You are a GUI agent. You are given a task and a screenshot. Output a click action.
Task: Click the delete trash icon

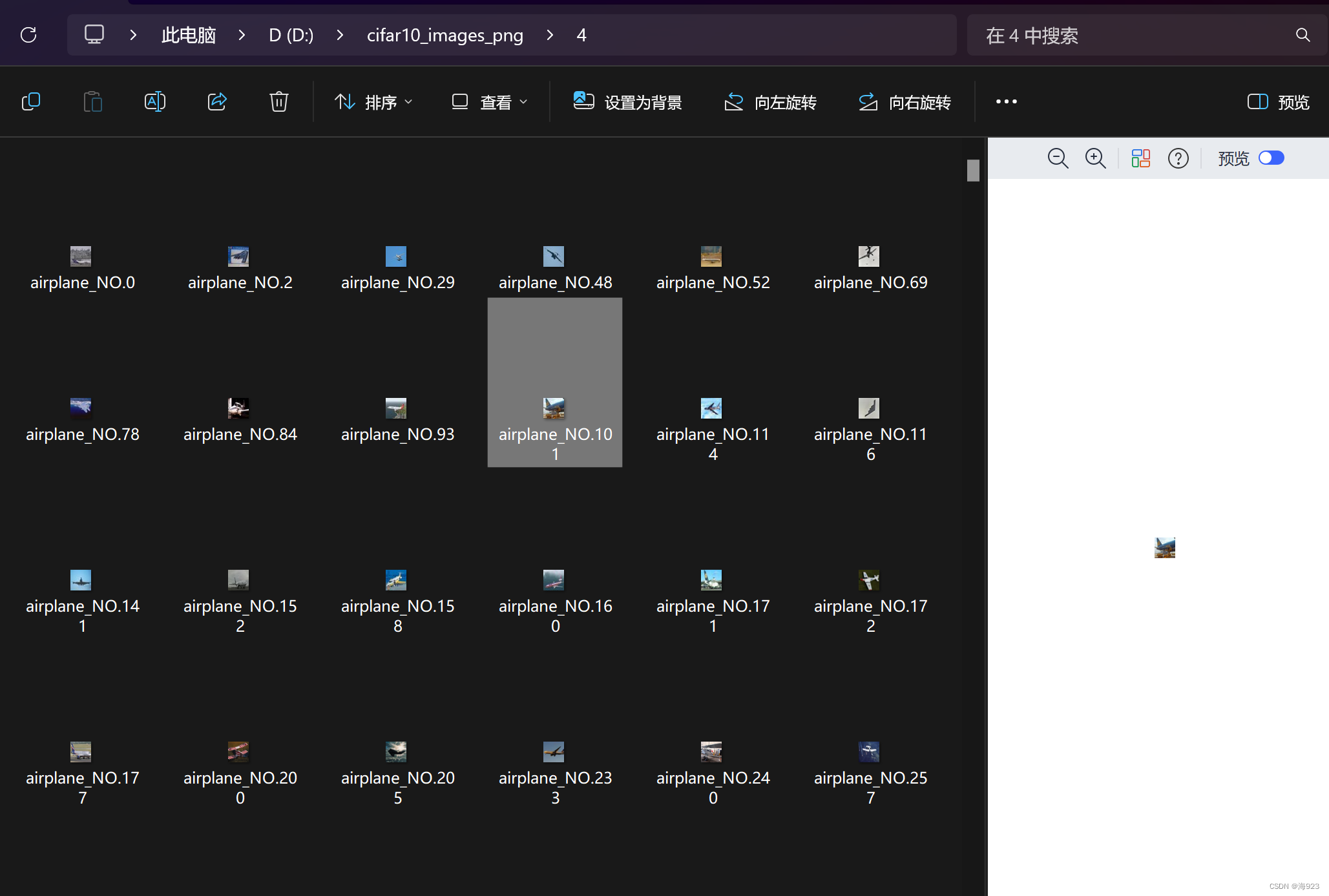coord(278,101)
